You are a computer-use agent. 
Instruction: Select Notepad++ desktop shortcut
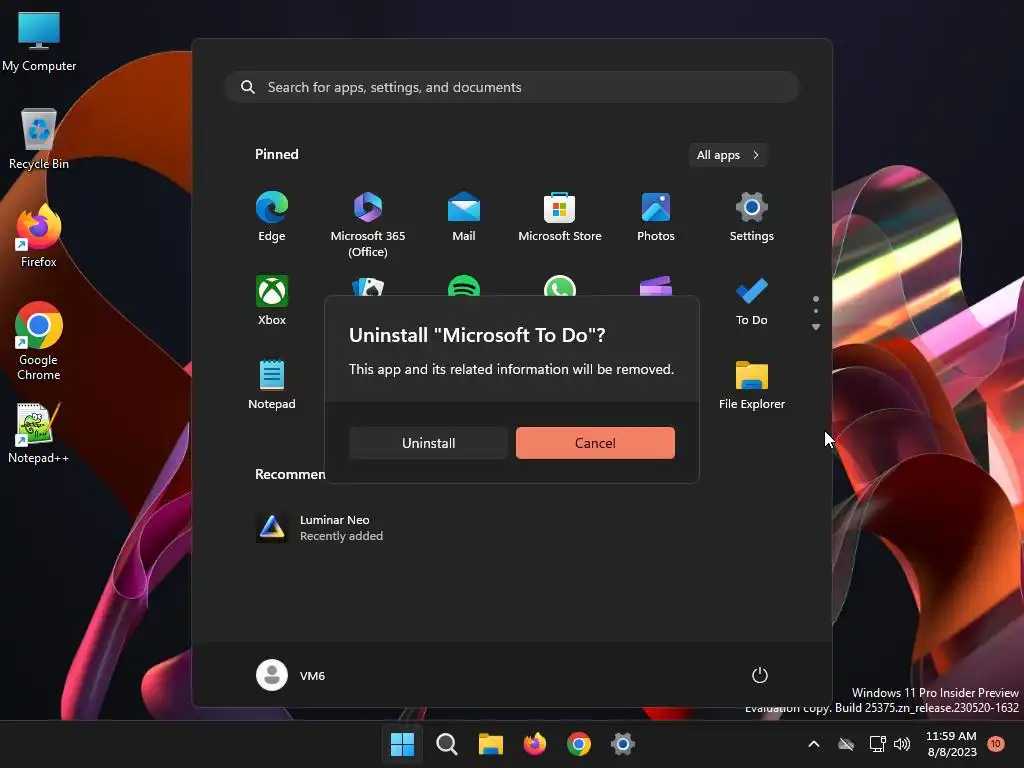39,433
